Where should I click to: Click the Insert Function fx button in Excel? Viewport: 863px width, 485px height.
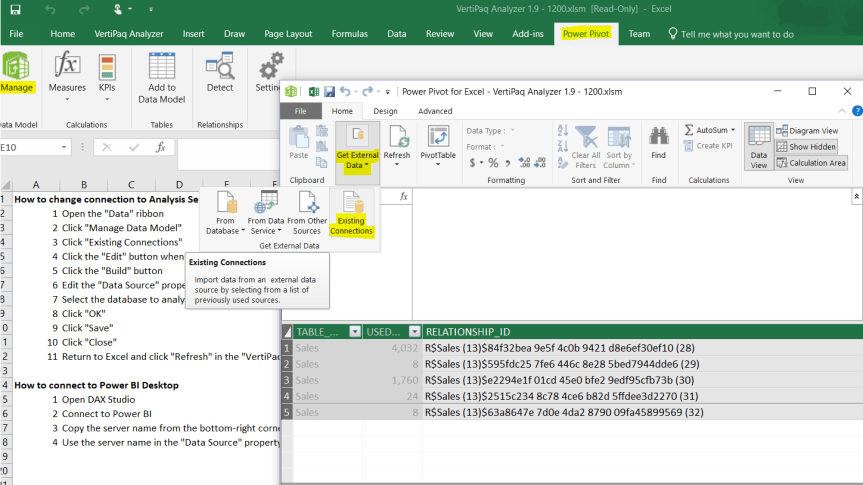[x=160, y=147]
